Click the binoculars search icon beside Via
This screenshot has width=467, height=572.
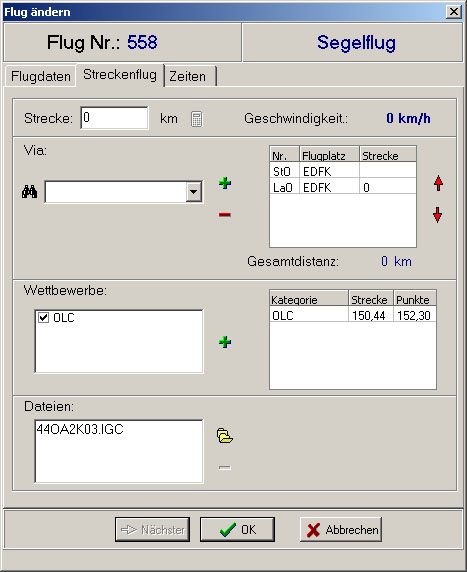coord(30,192)
